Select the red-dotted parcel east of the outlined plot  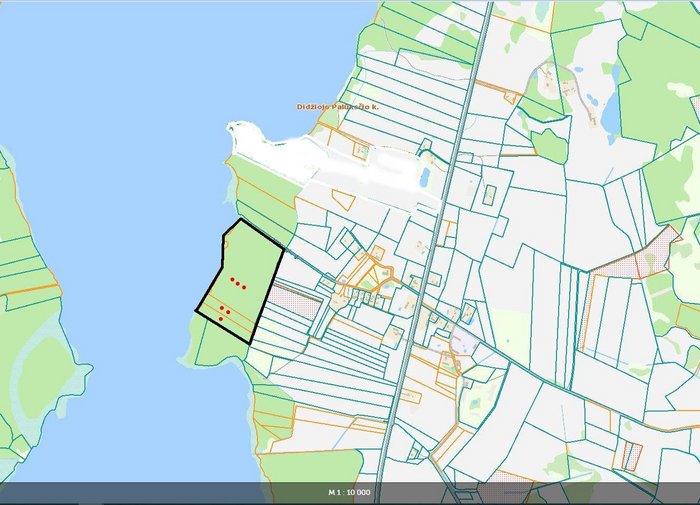coord(295,302)
